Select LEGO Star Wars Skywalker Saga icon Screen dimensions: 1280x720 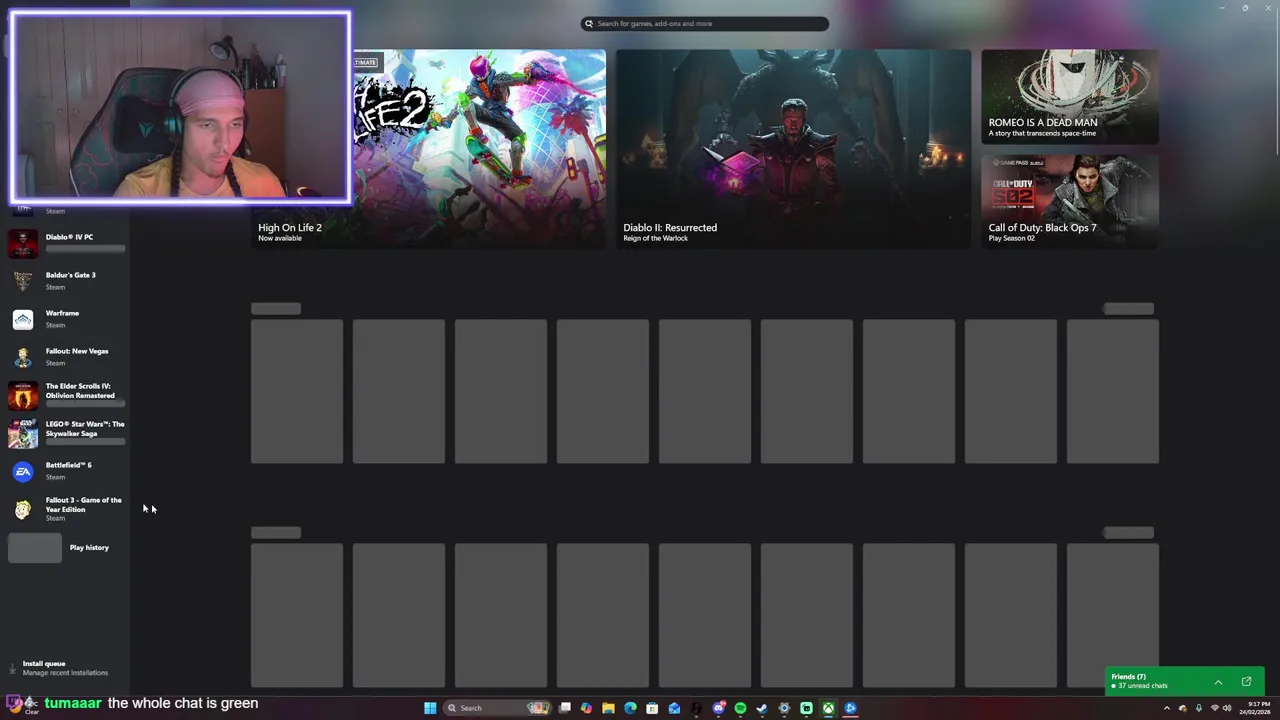pyautogui.click(x=23, y=433)
